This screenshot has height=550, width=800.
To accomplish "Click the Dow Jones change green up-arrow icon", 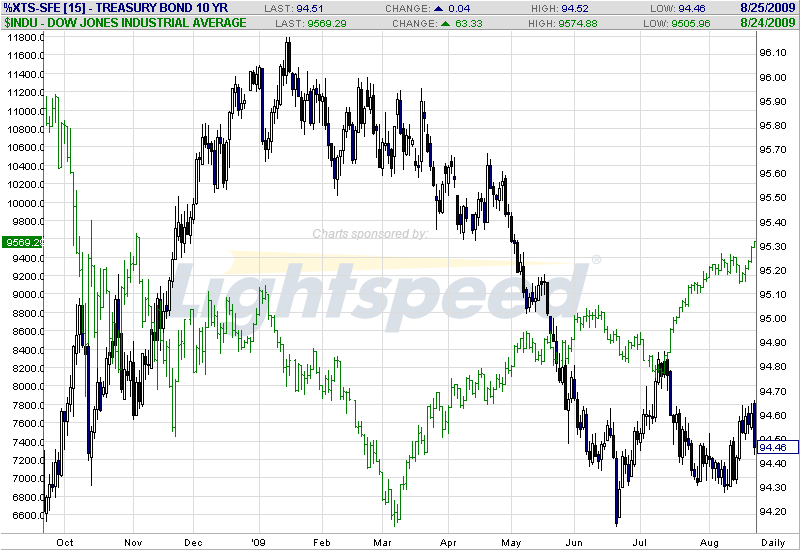I will pyautogui.click(x=445, y=23).
